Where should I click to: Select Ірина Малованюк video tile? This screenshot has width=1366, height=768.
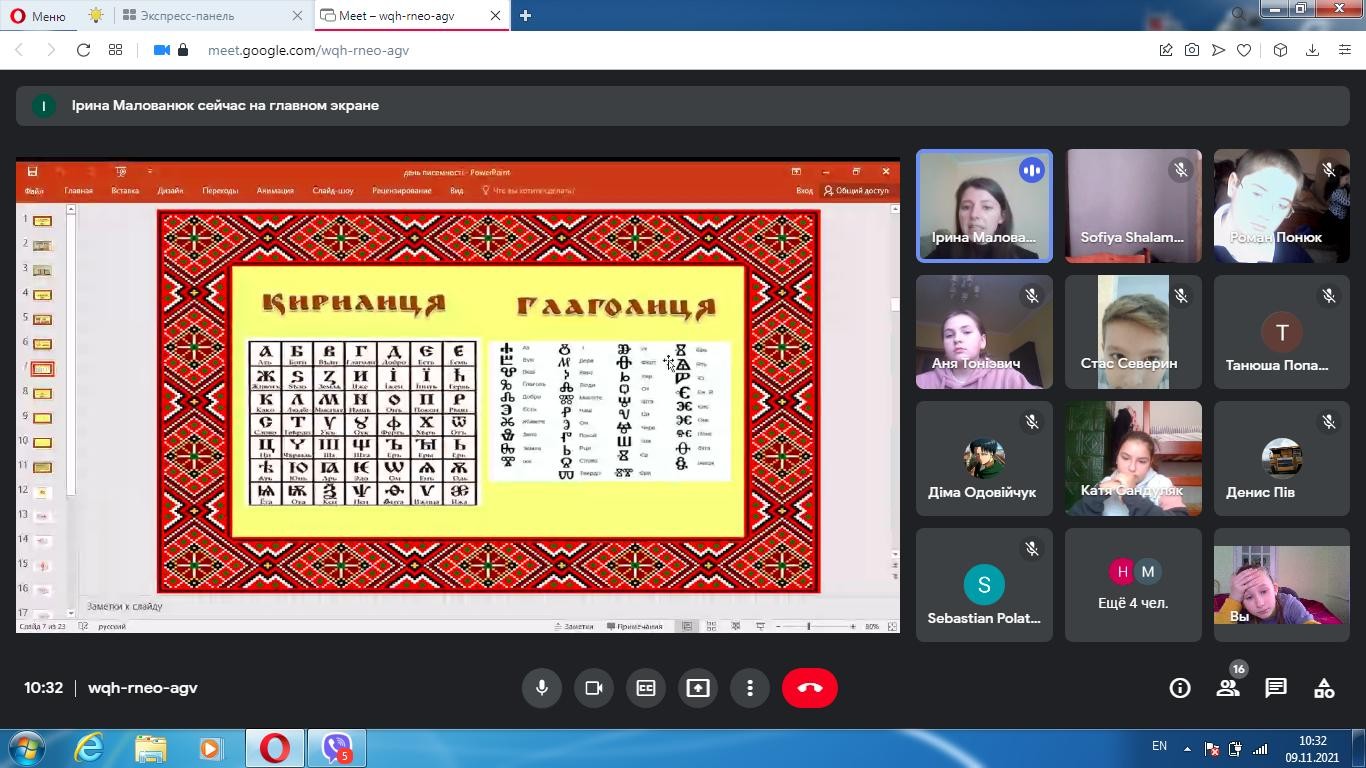[x=984, y=206]
